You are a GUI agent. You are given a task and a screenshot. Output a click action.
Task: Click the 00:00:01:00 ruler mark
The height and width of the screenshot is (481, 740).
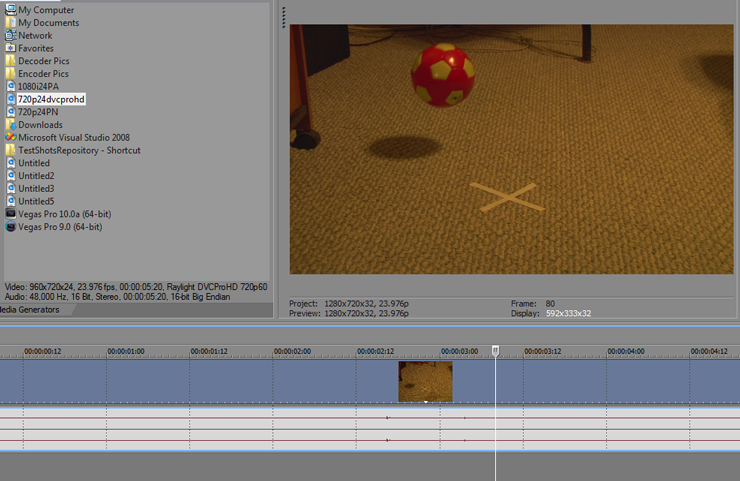pyautogui.click(x=126, y=351)
